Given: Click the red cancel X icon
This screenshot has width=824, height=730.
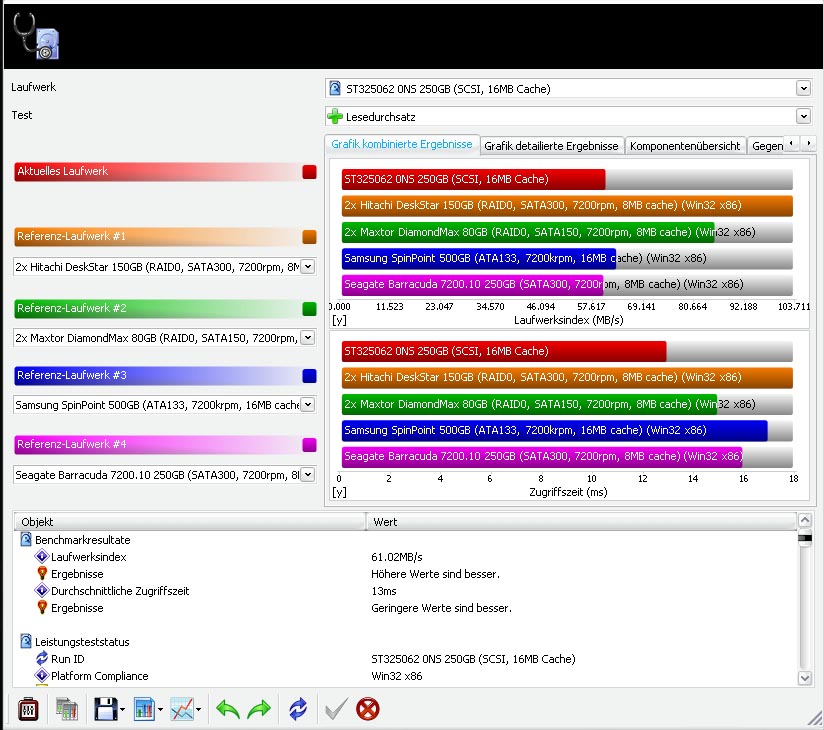Looking at the screenshot, I should [x=367, y=709].
